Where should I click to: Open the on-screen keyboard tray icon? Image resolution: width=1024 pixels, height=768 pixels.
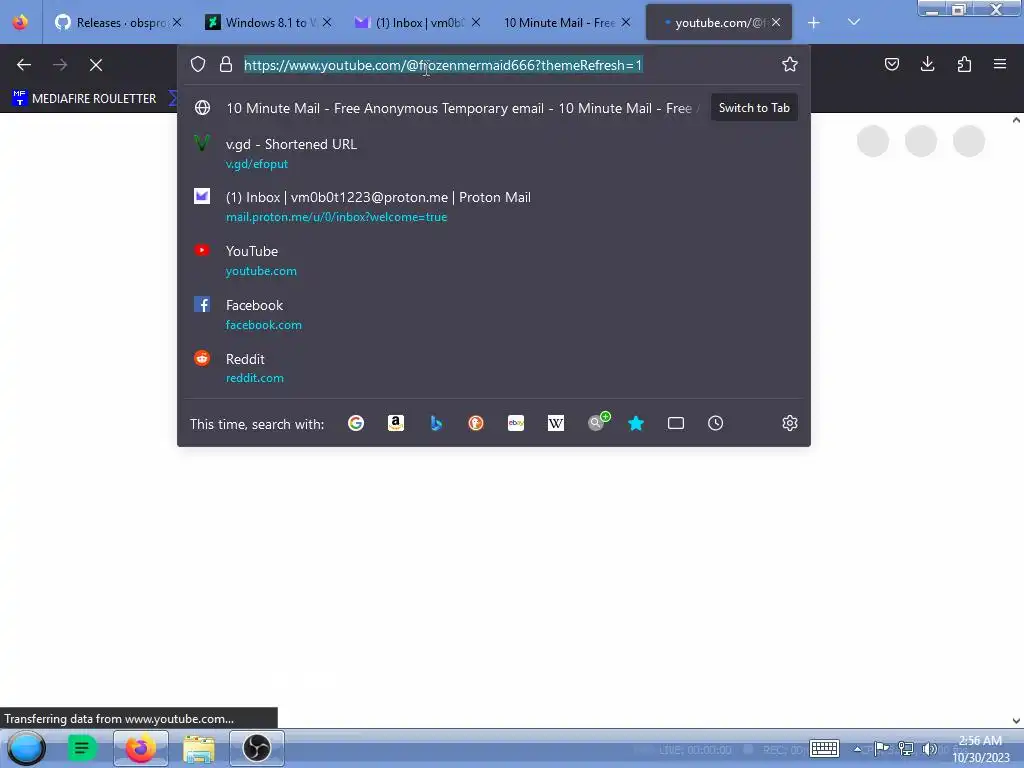coord(824,748)
